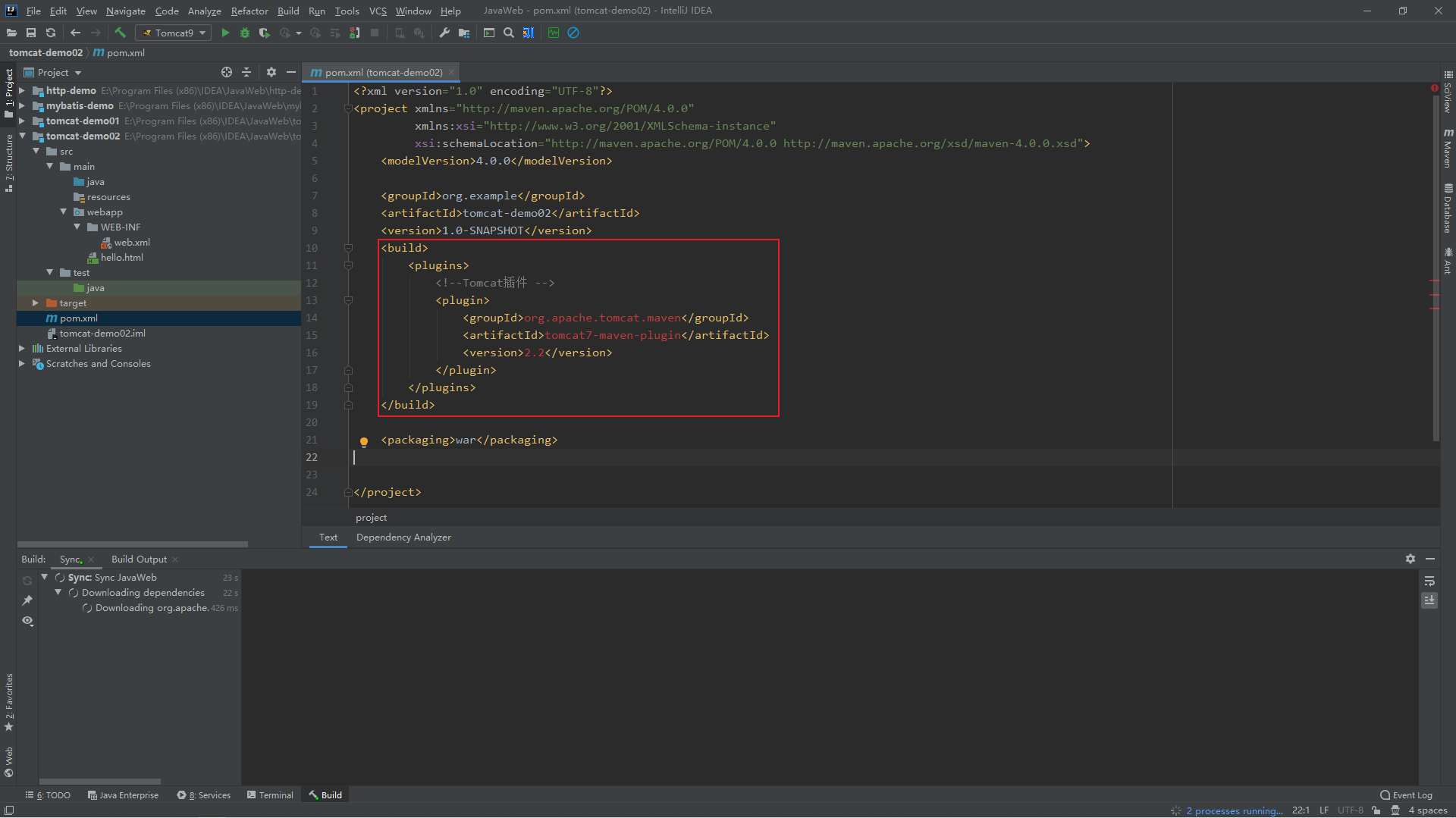Viewport: 1456px width, 818px height.
Task: Click the Attach debugger bug-bracket icon
Action: [x=355, y=33]
